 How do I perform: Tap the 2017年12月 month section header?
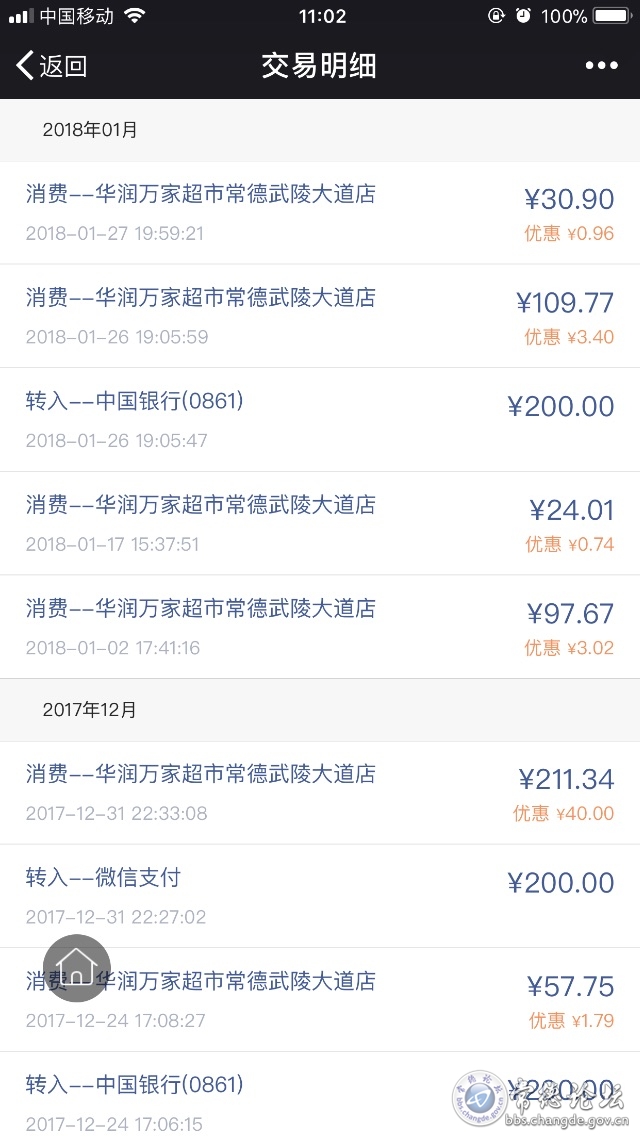click(320, 710)
